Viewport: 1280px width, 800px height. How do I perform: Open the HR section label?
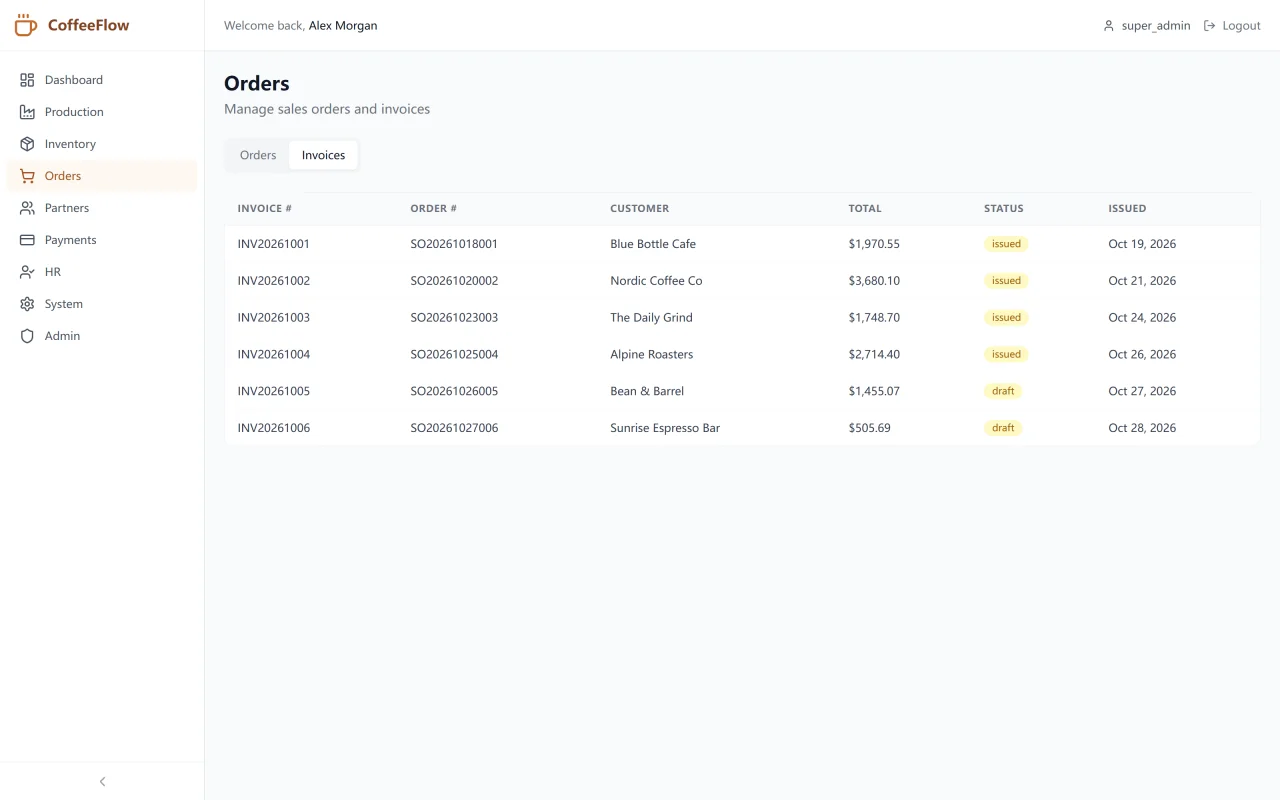[53, 272]
